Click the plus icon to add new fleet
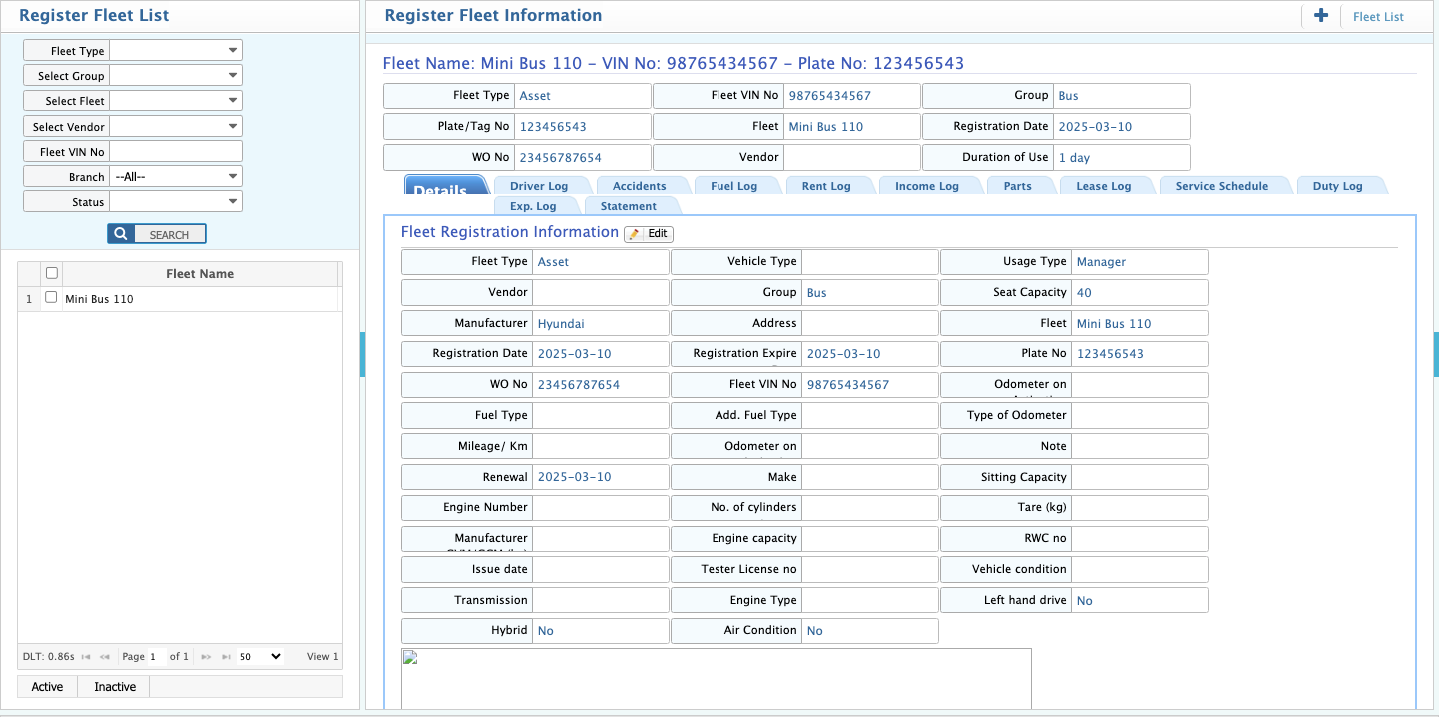 1320,16
